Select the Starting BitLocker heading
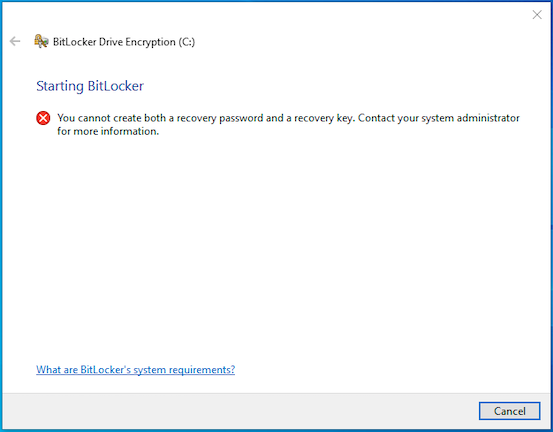Image resolution: width=553 pixels, height=432 pixels. click(90, 86)
